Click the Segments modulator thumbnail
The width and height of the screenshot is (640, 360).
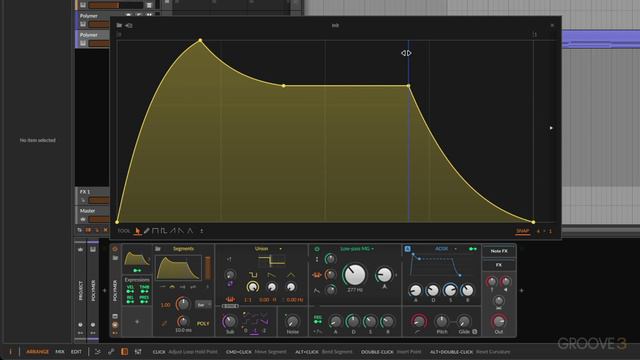(137, 258)
